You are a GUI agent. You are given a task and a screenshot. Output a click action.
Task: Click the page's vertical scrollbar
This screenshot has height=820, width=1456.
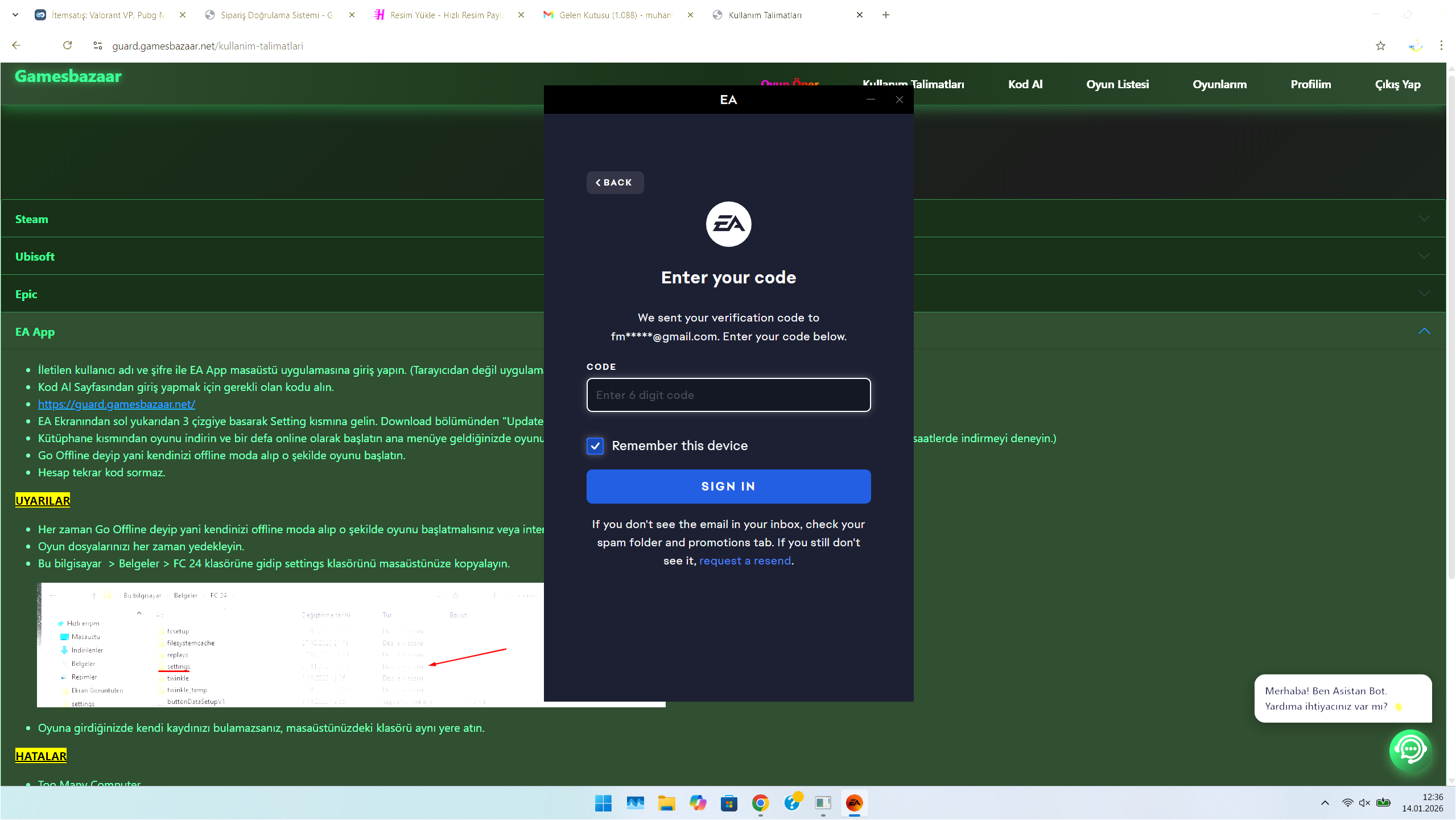tap(1451, 327)
